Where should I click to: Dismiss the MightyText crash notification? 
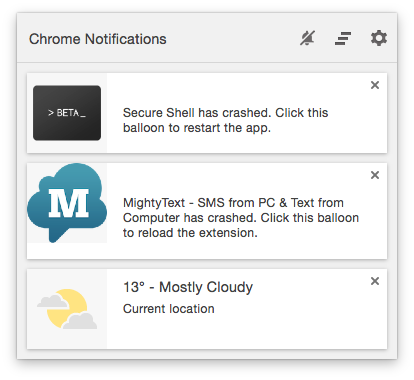pos(375,175)
